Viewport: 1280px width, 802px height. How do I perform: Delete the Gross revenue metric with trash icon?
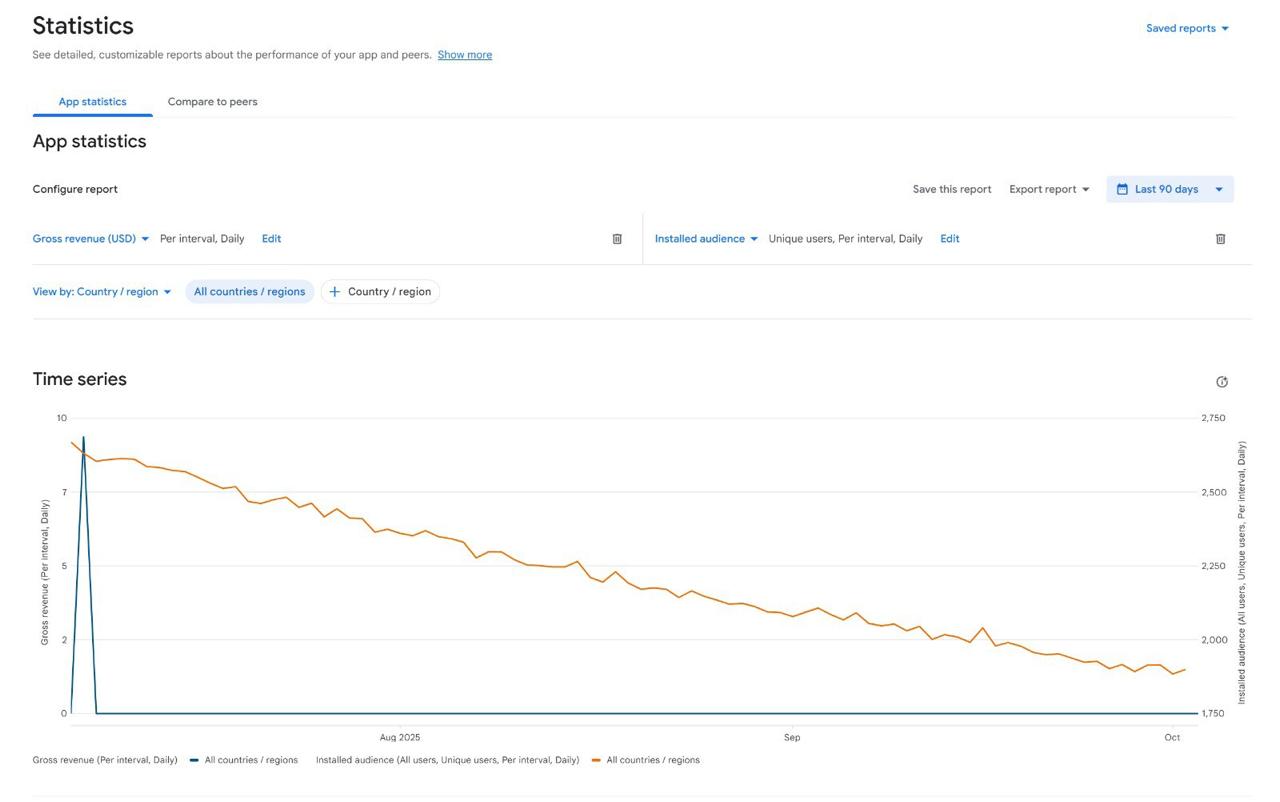tap(617, 239)
